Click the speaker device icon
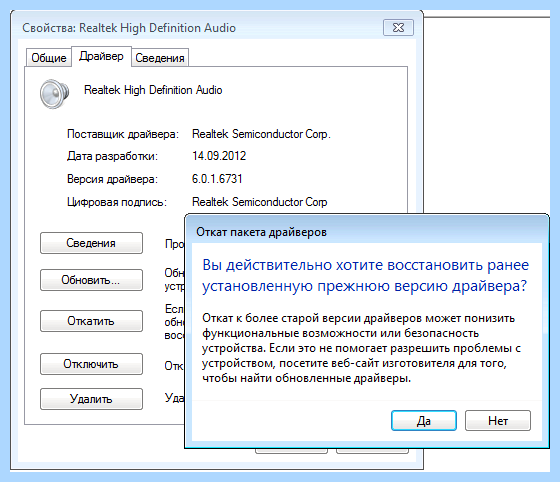This screenshot has height=482, width=560. (54, 94)
